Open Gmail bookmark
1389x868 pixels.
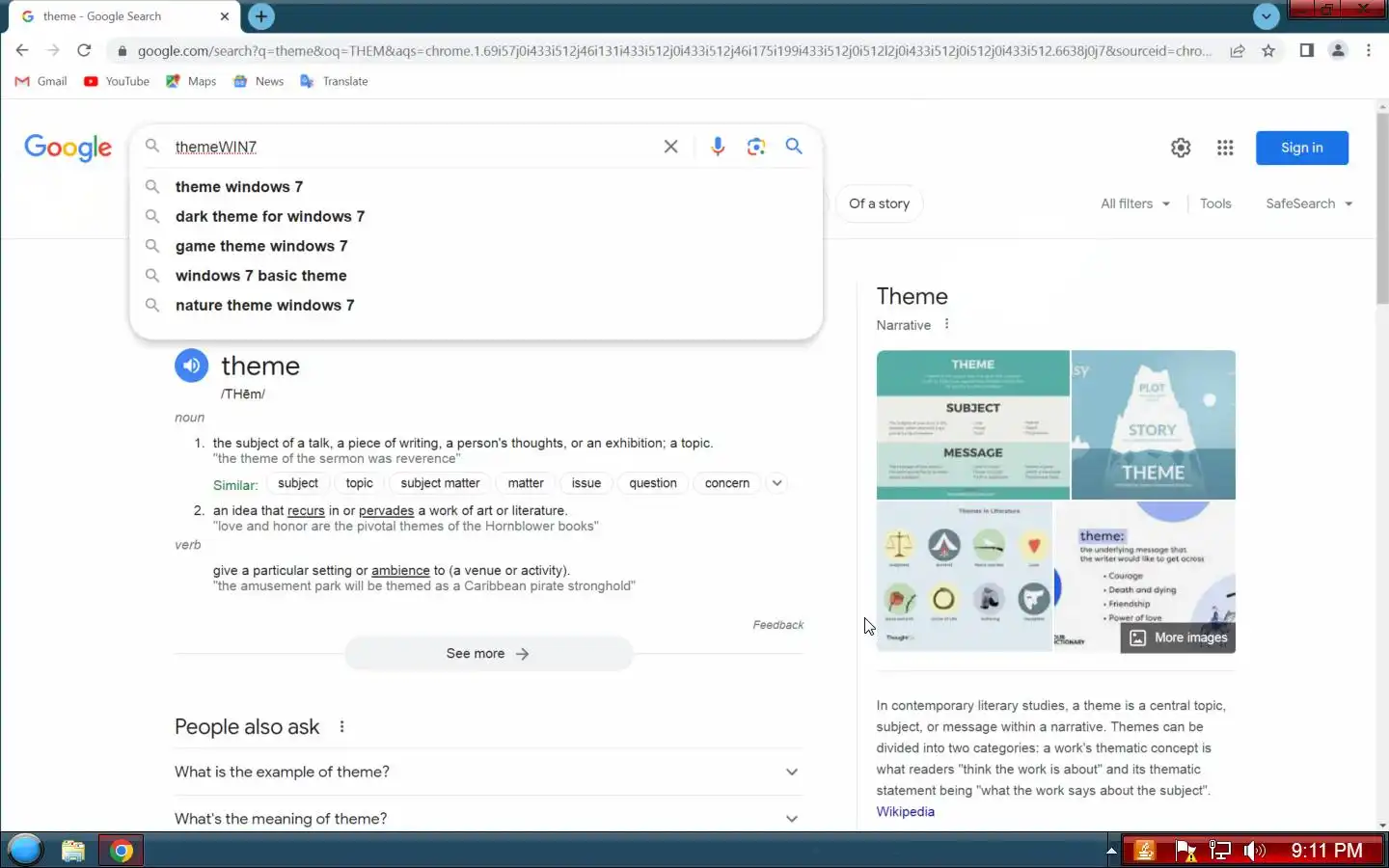point(41,81)
